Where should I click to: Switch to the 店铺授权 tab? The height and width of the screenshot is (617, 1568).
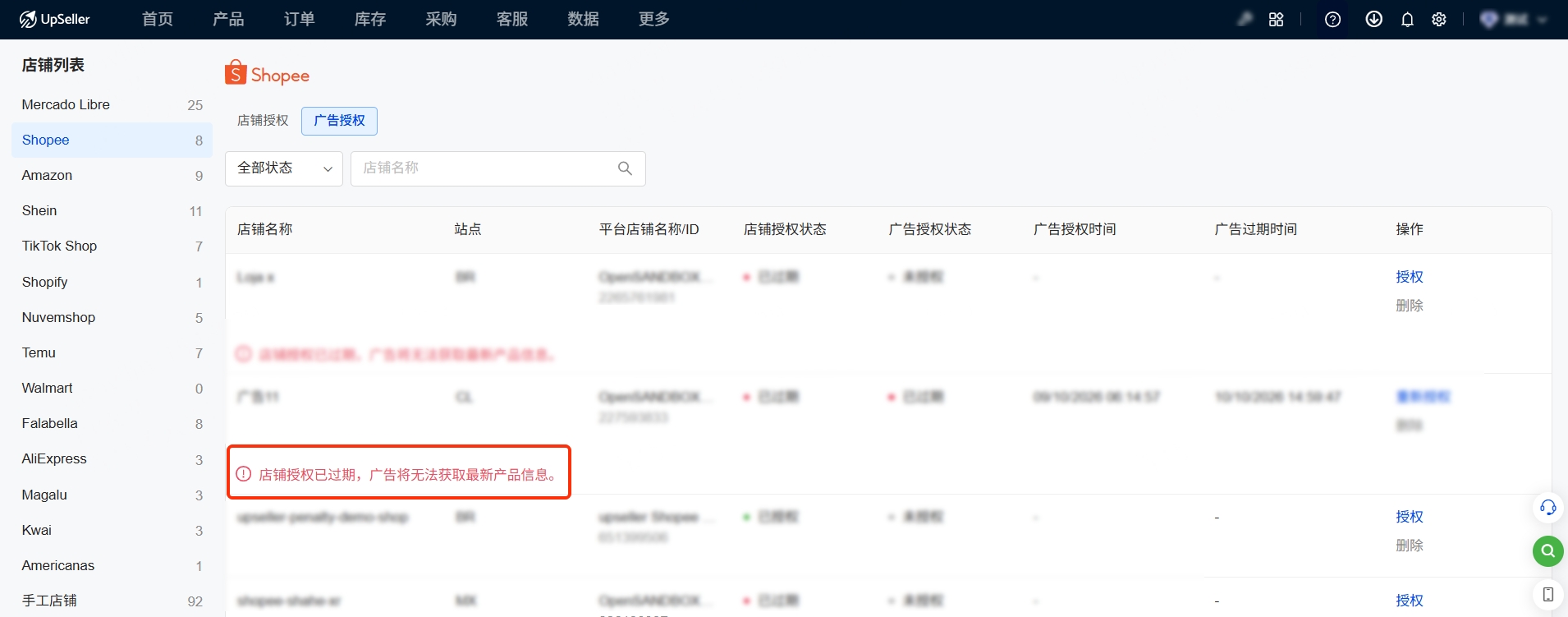pos(263,121)
